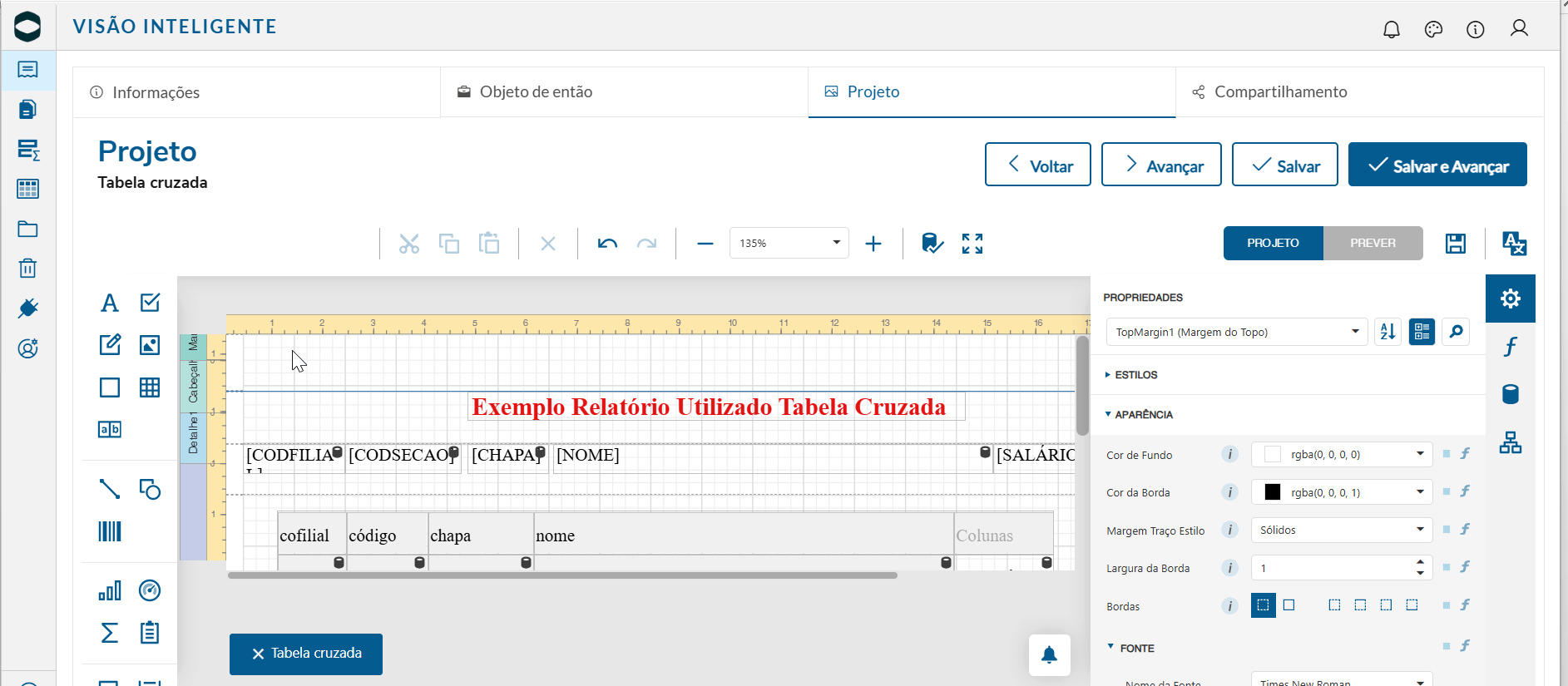1568x686 pixels.
Task: Click the Salvar button
Action: coord(1285,165)
